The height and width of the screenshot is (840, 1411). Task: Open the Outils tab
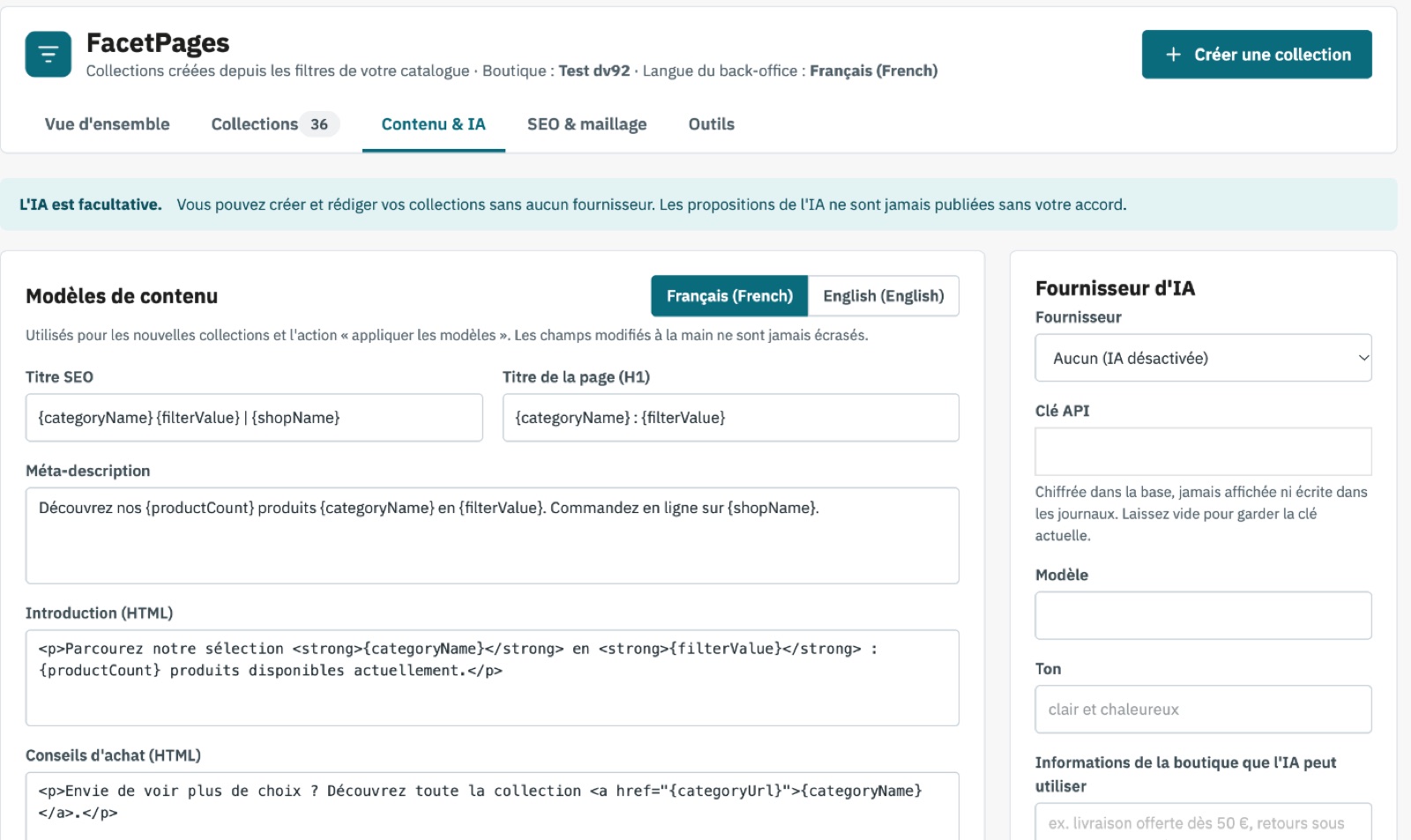712,124
